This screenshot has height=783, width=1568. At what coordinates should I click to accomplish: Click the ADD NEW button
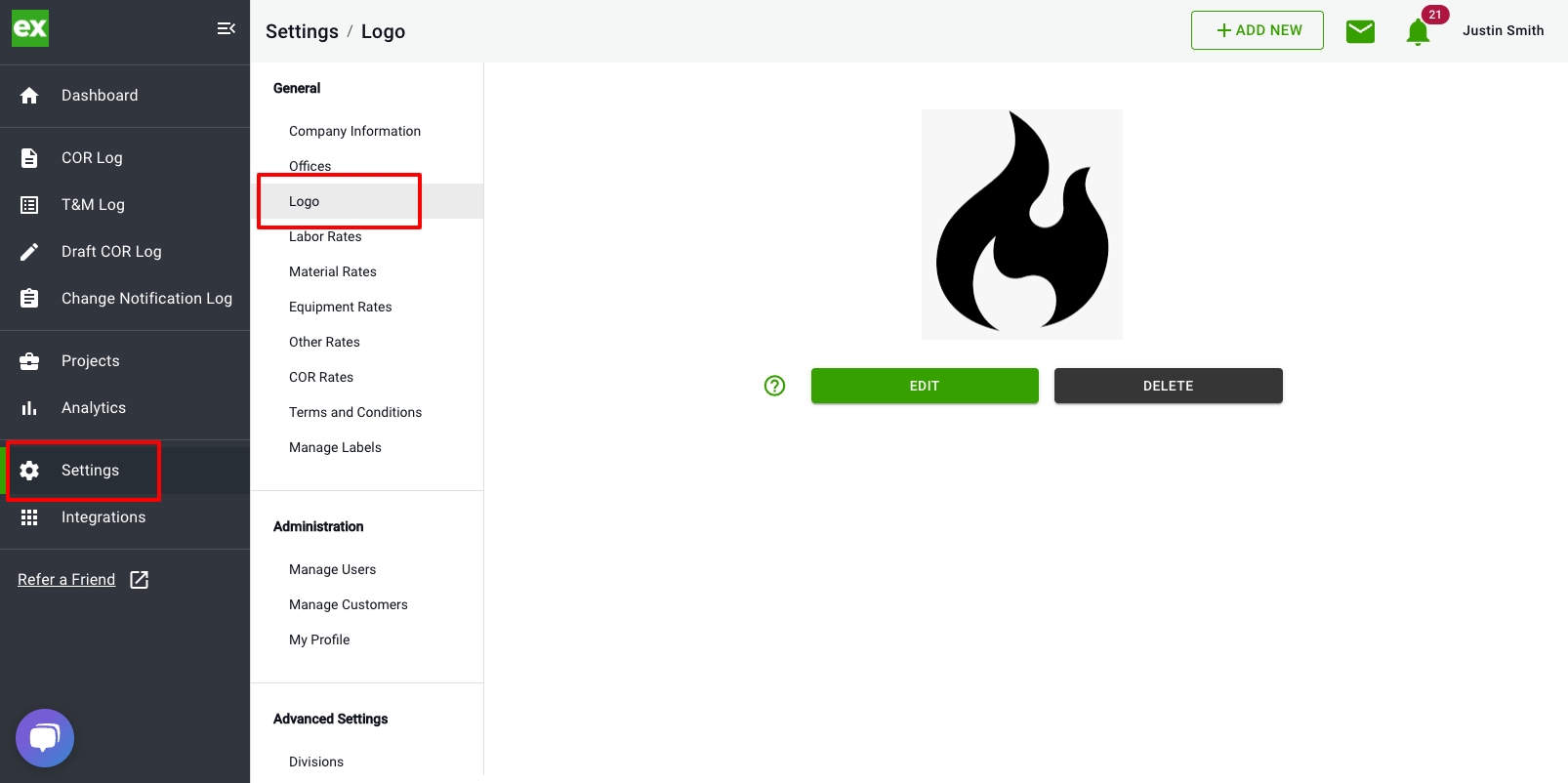pos(1258,30)
